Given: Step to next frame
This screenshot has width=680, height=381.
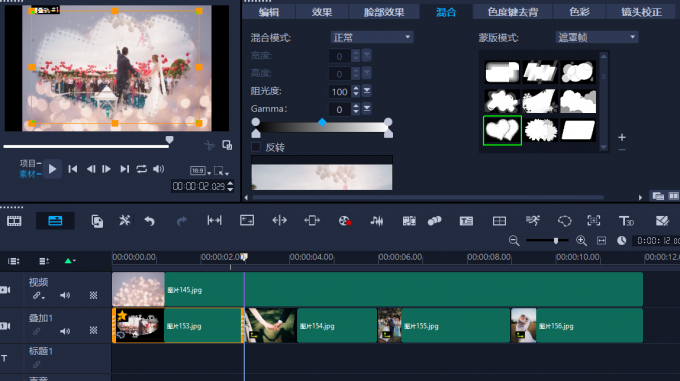Looking at the screenshot, I should click(106, 169).
